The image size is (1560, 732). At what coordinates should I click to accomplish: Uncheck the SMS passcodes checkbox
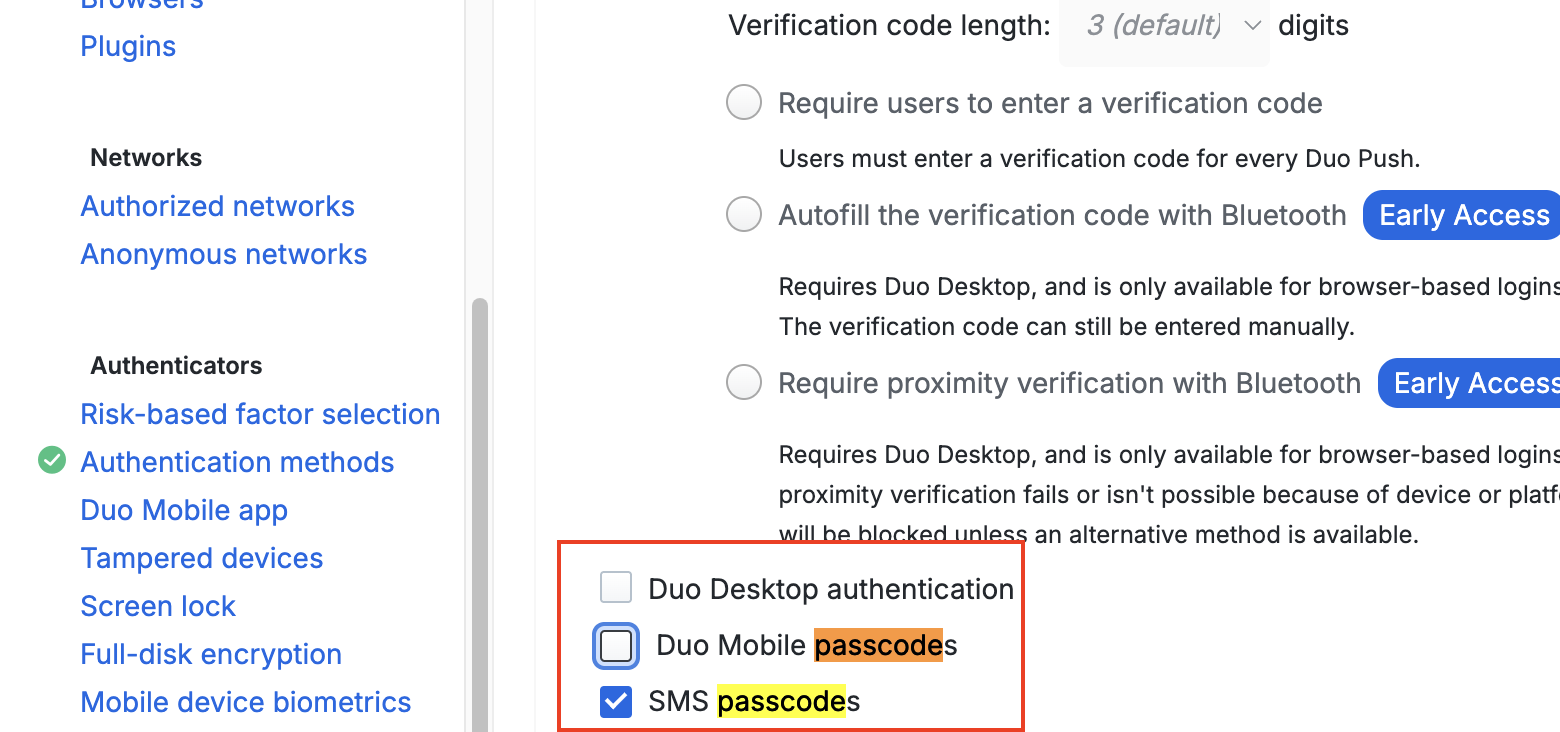pos(616,702)
